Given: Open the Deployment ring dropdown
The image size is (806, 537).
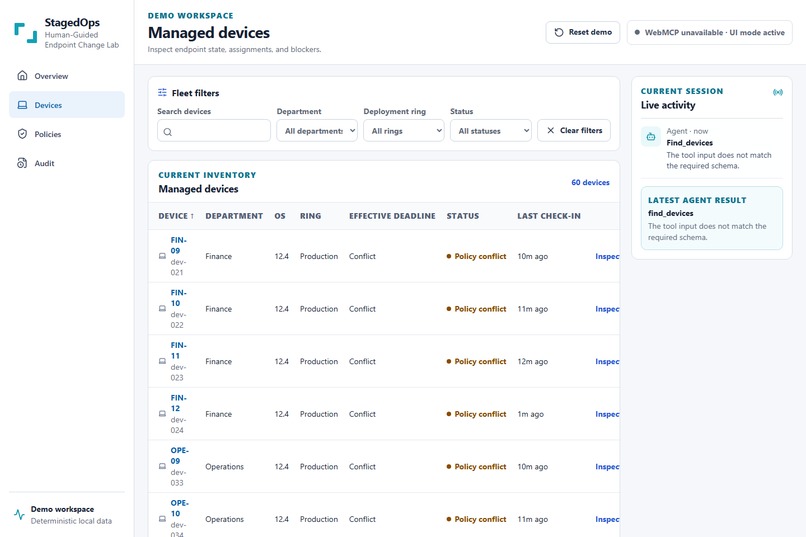Looking at the screenshot, I should coord(404,131).
